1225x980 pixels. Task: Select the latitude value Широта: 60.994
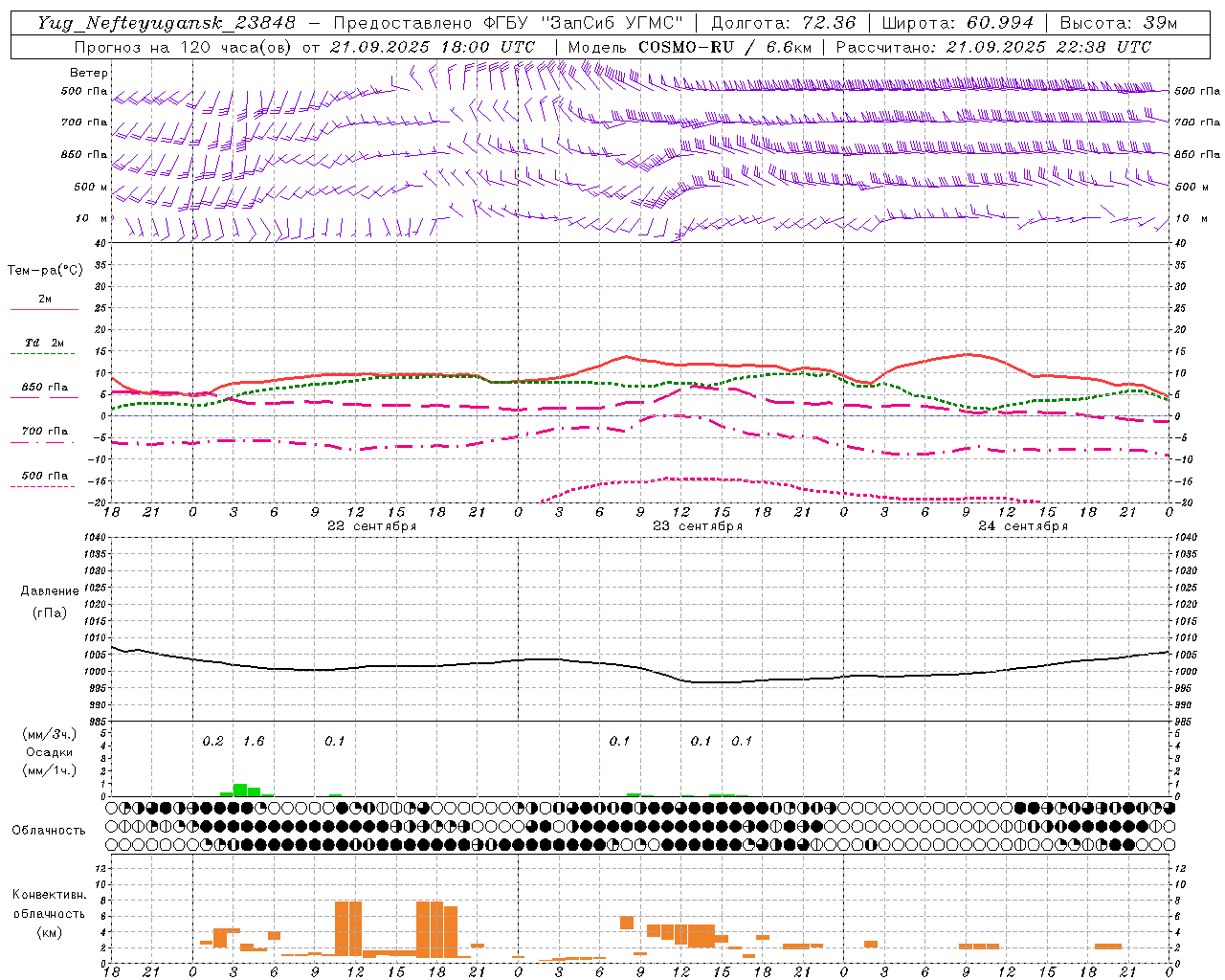(958, 23)
